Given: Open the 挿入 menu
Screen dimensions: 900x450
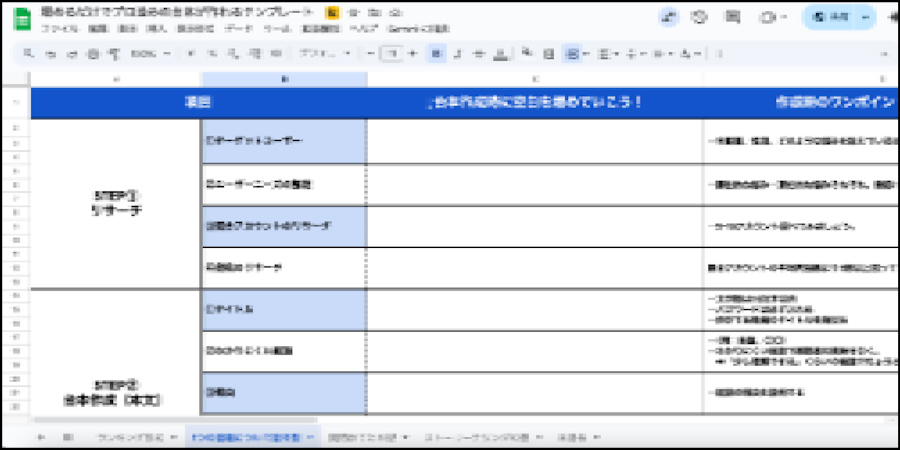Looking at the screenshot, I should click(x=157, y=29).
